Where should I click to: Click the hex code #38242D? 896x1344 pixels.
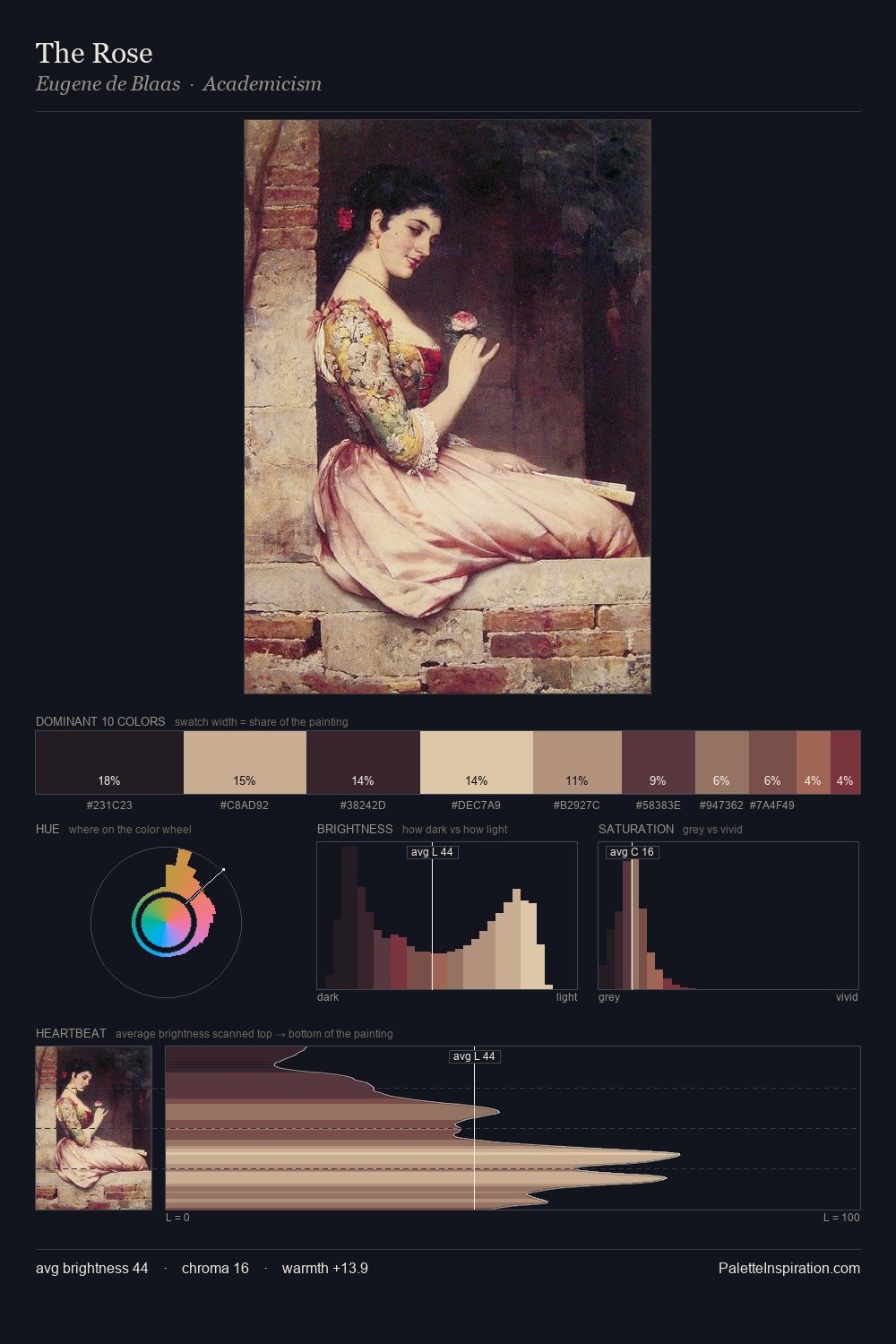363,806
